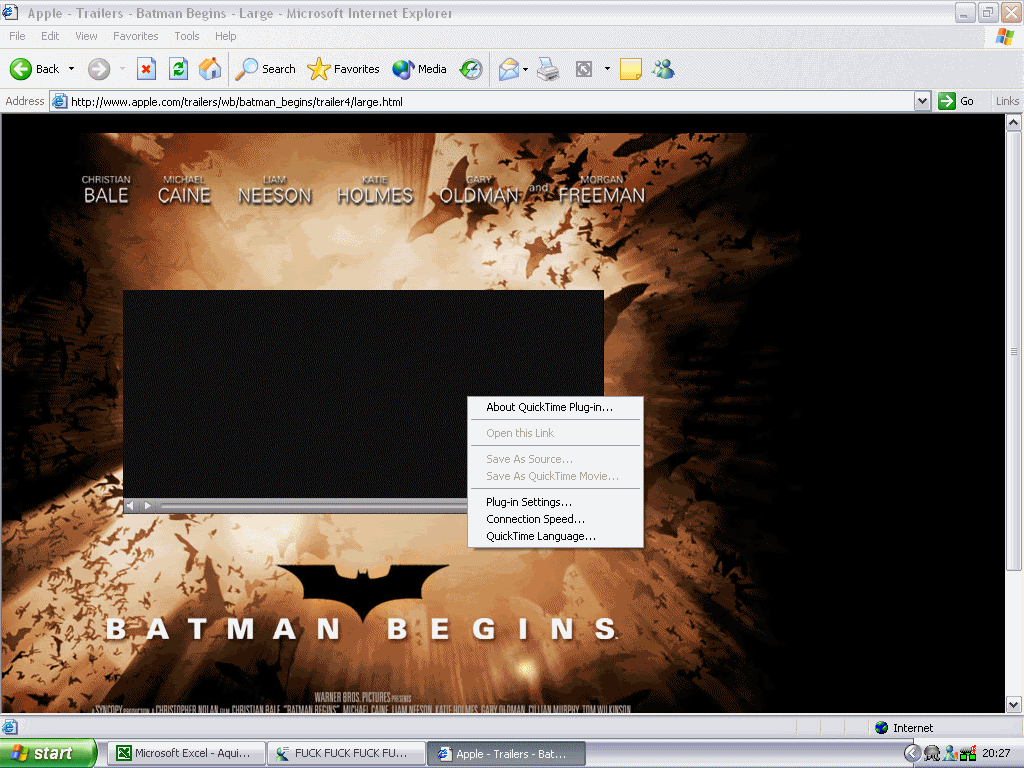Viewport: 1024px width, 768px height.
Task: Expand hidden tray icons arrow
Action: [x=912, y=754]
